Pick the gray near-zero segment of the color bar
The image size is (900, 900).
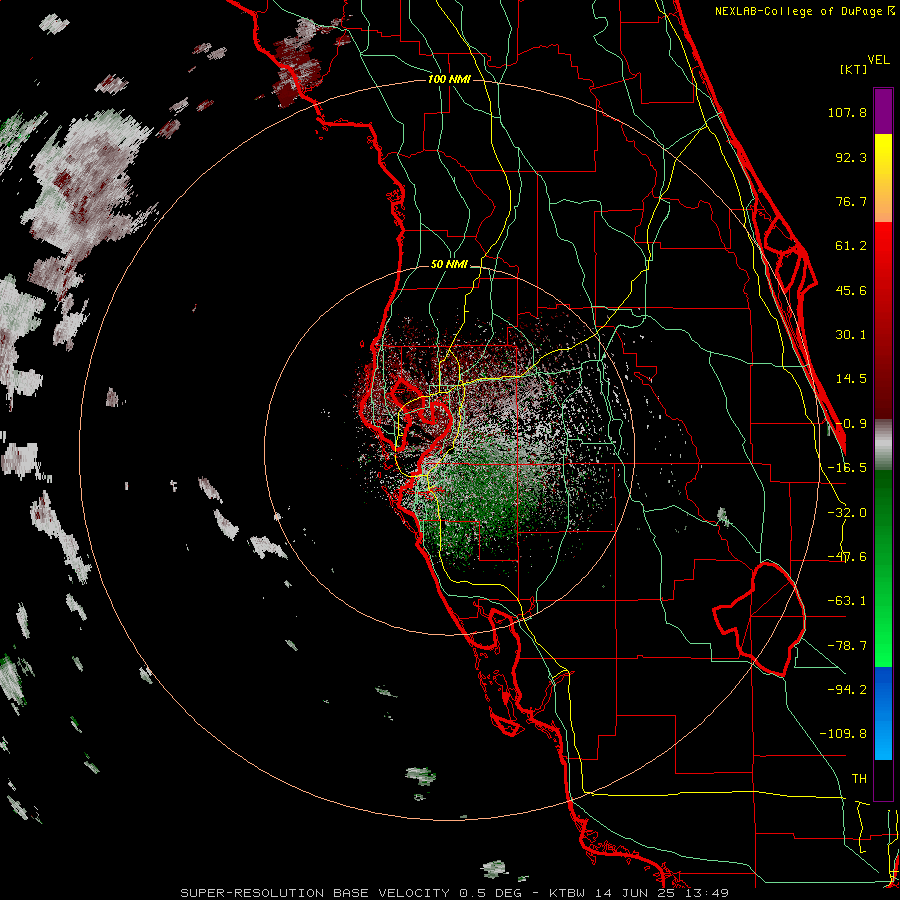point(883,445)
